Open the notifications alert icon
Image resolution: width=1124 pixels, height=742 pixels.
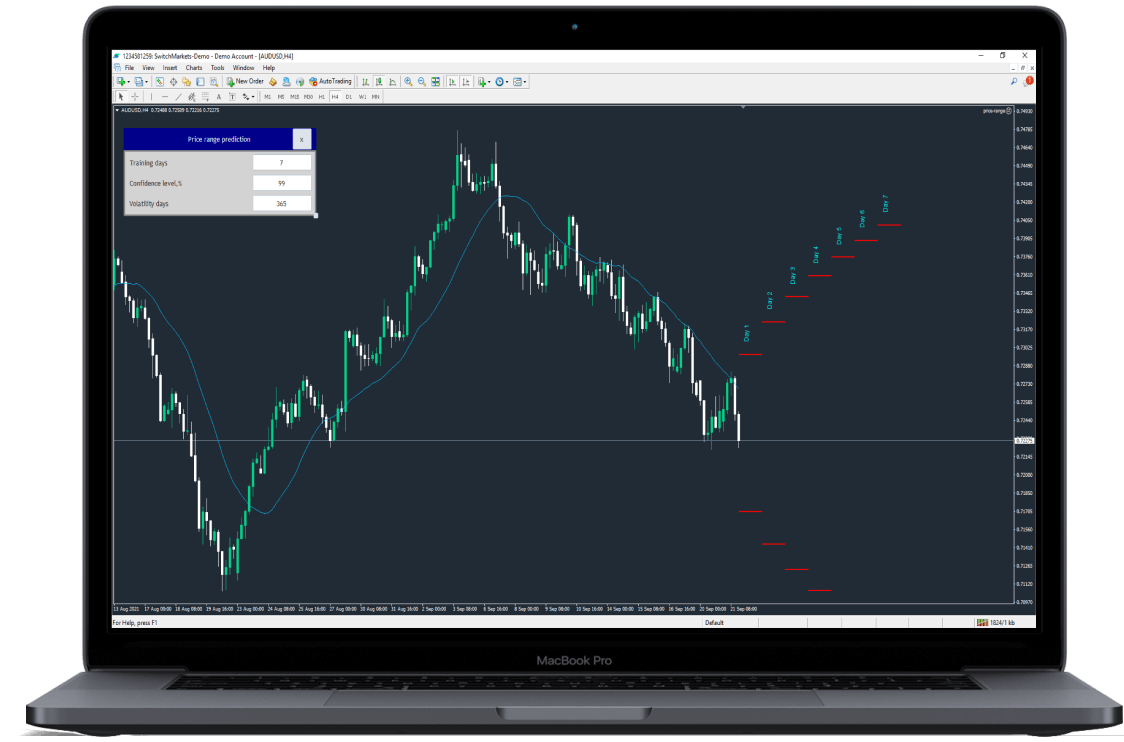pos(1029,81)
